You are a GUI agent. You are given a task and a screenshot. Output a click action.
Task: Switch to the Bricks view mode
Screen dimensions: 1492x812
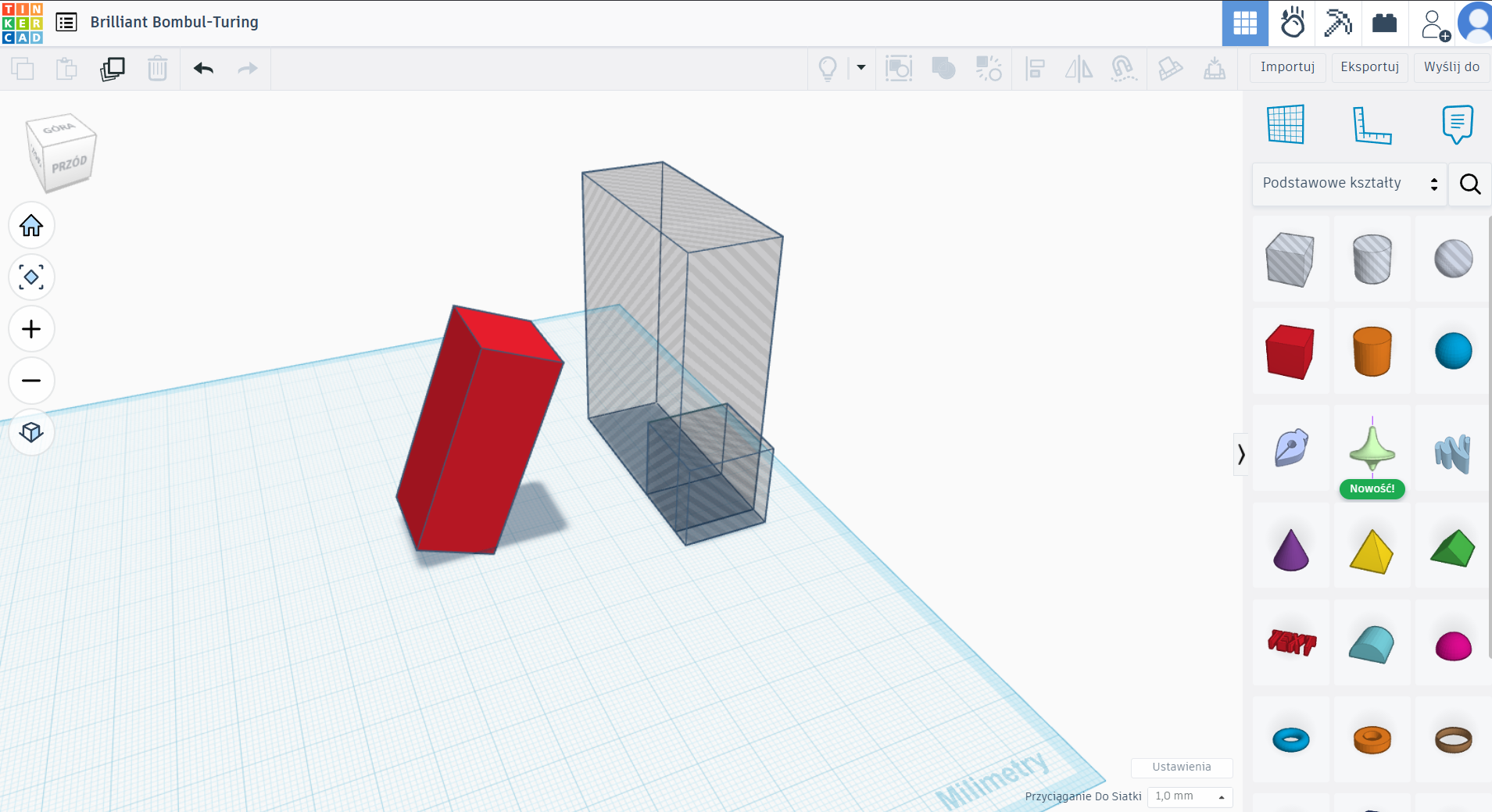point(1384,23)
